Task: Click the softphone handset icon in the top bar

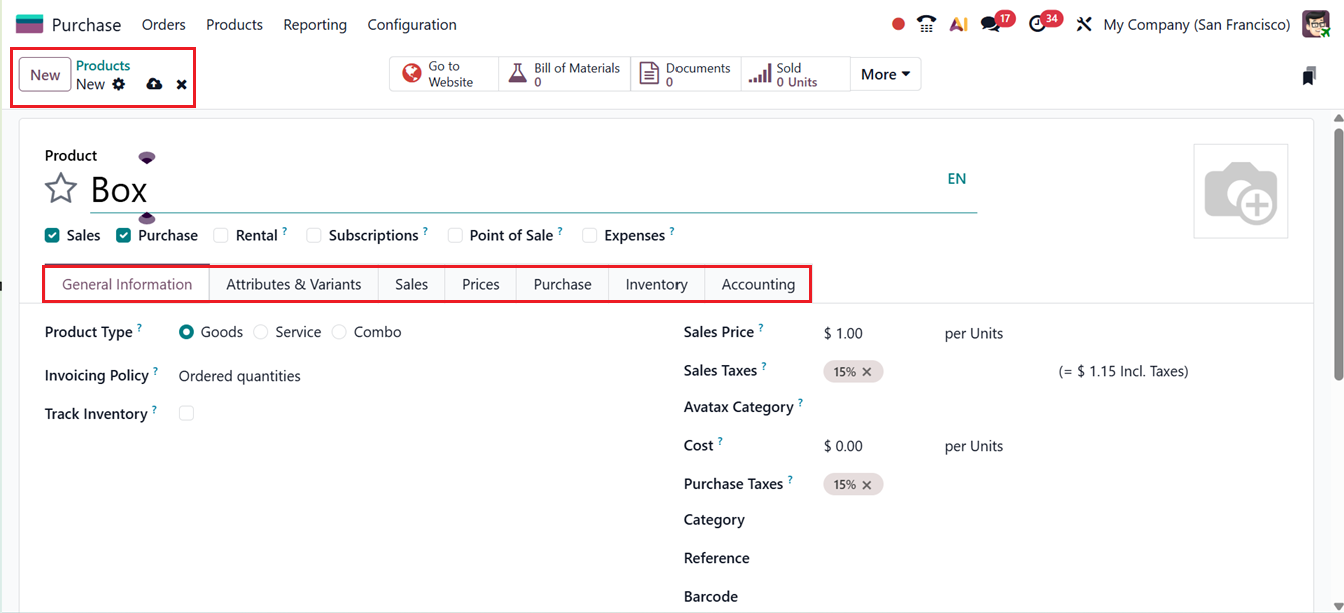Action: [926, 22]
